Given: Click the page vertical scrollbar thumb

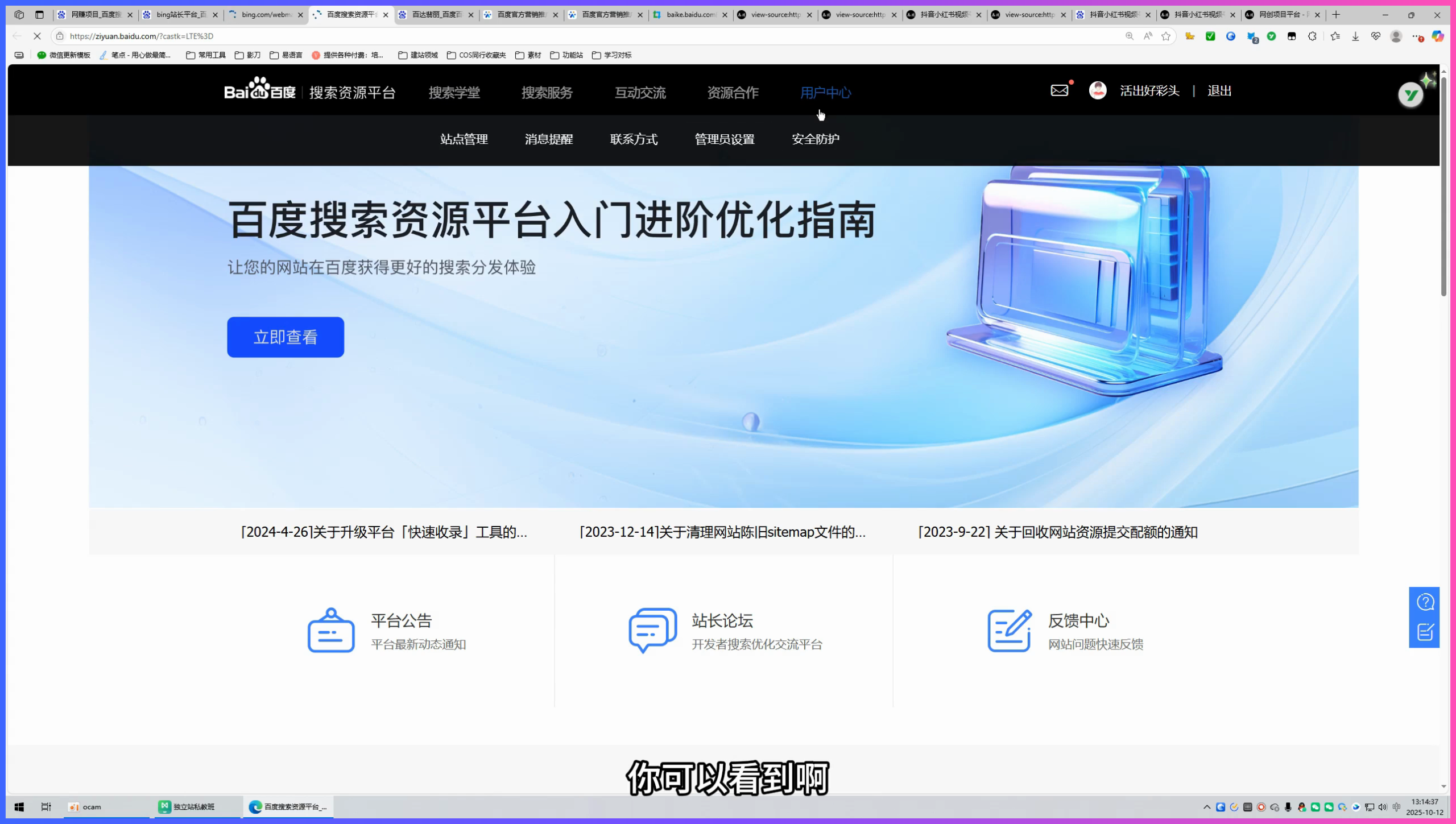Looking at the screenshot, I should tap(1443, 187).
